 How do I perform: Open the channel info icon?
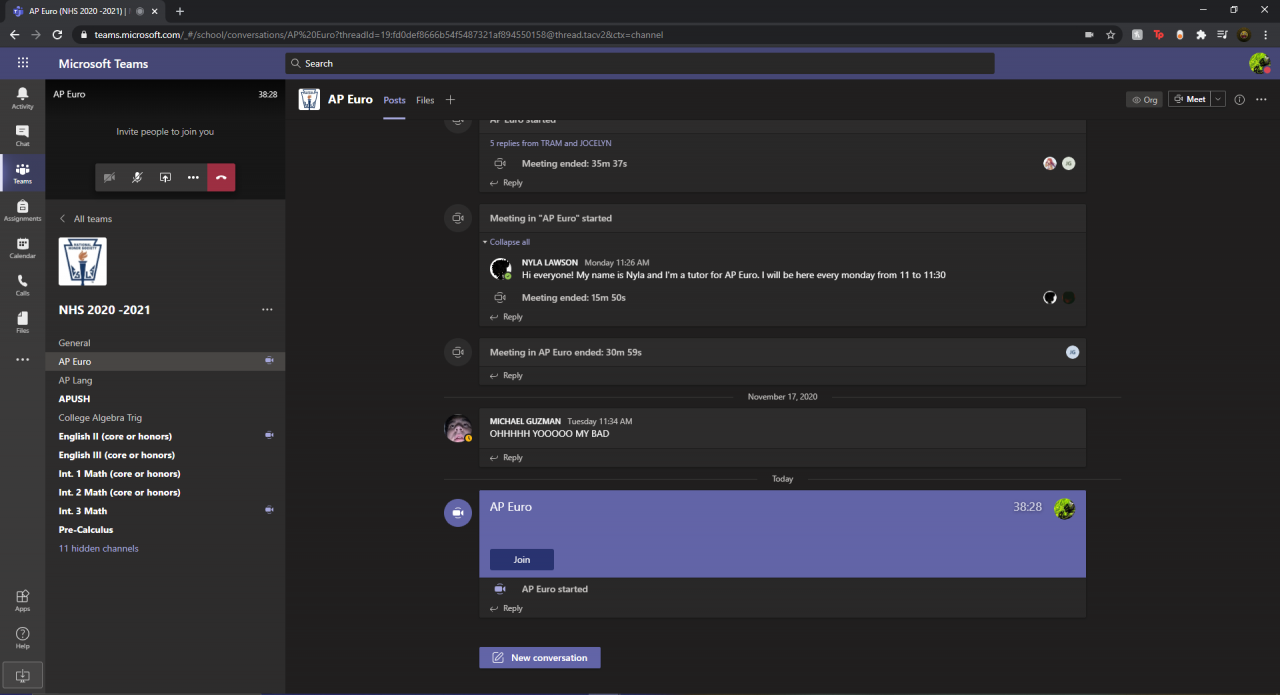click(1240, 99)
